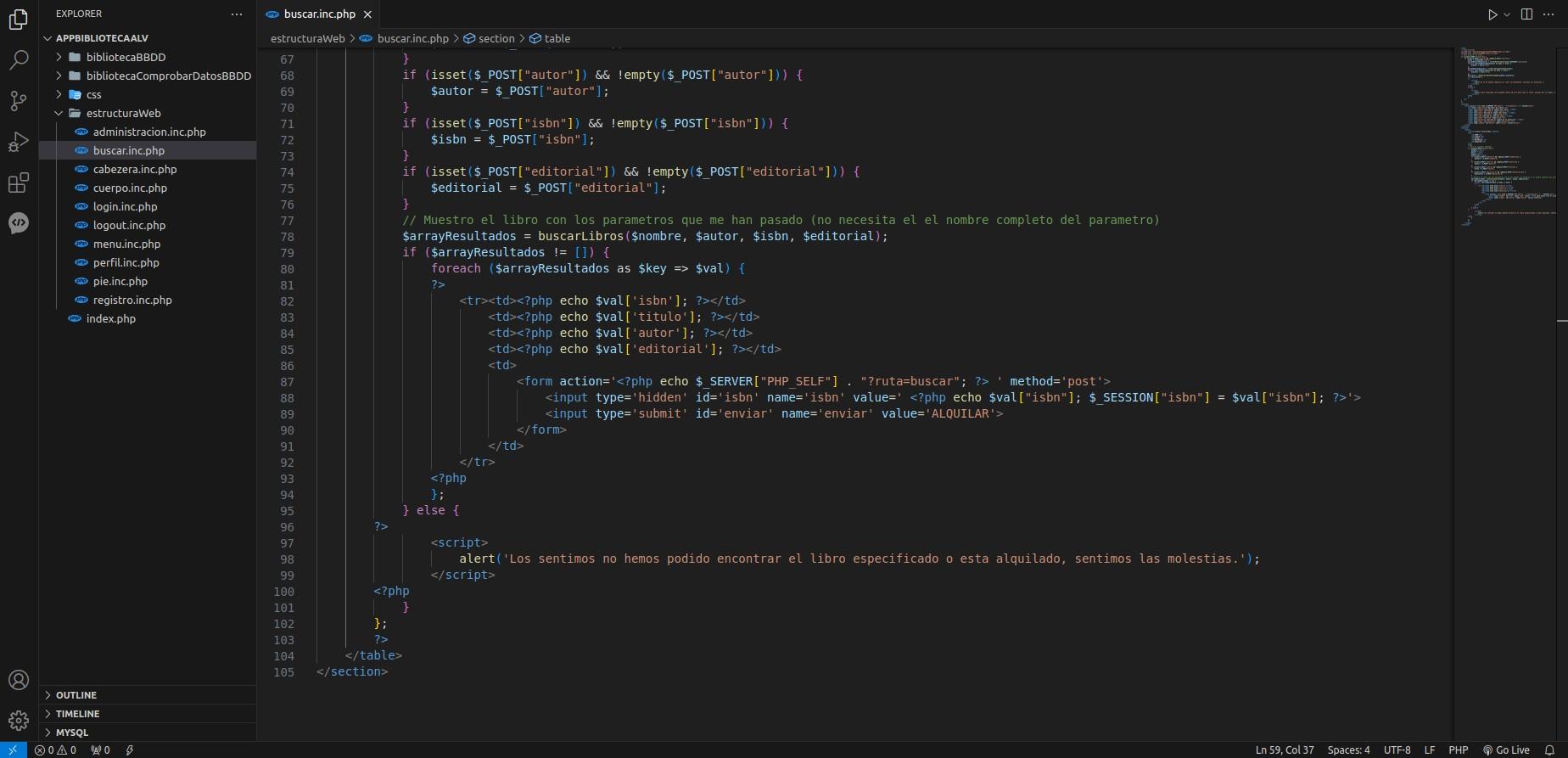Screen dimensions: 1568x758
Task: Run the current file with play icon
Action: 1492,14
